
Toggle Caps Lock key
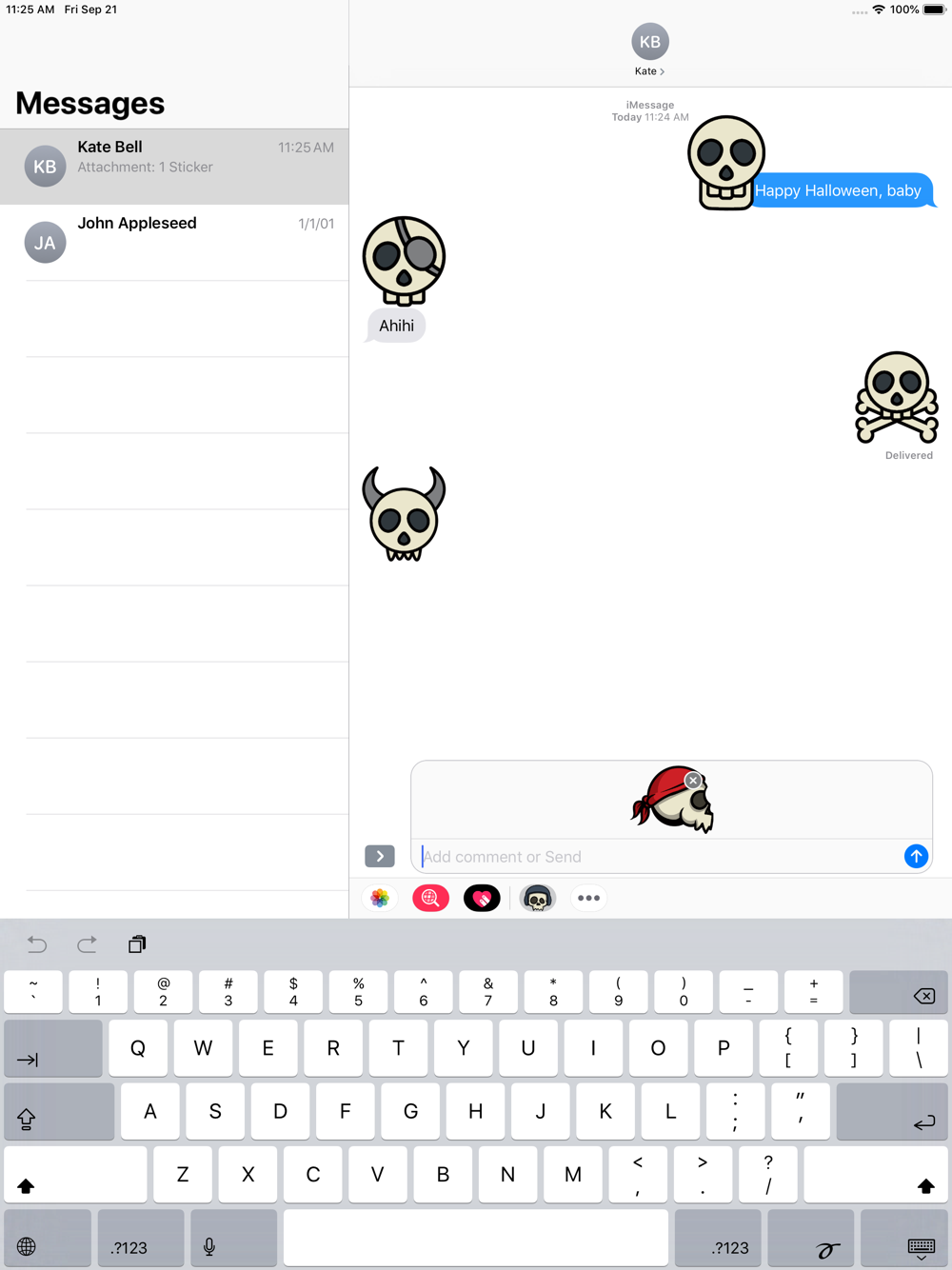(59, 1112)
